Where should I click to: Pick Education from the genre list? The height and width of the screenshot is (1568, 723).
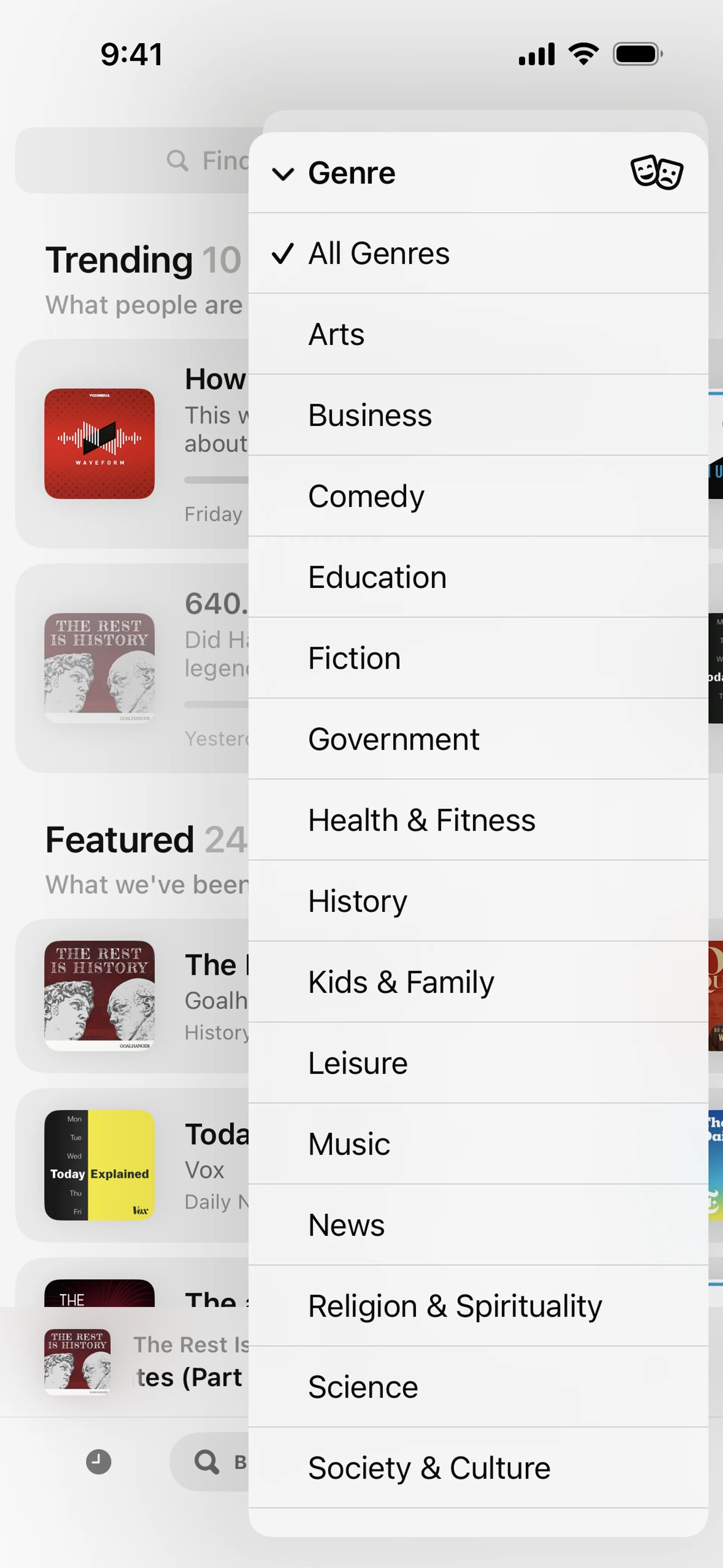(377, 577)
